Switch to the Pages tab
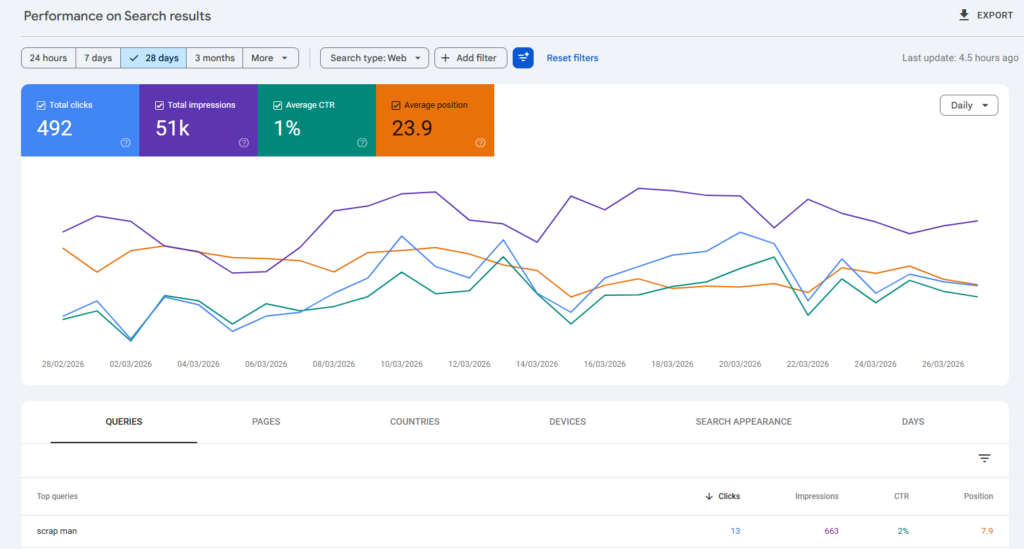1024x549 pixels. click(266, 422)
